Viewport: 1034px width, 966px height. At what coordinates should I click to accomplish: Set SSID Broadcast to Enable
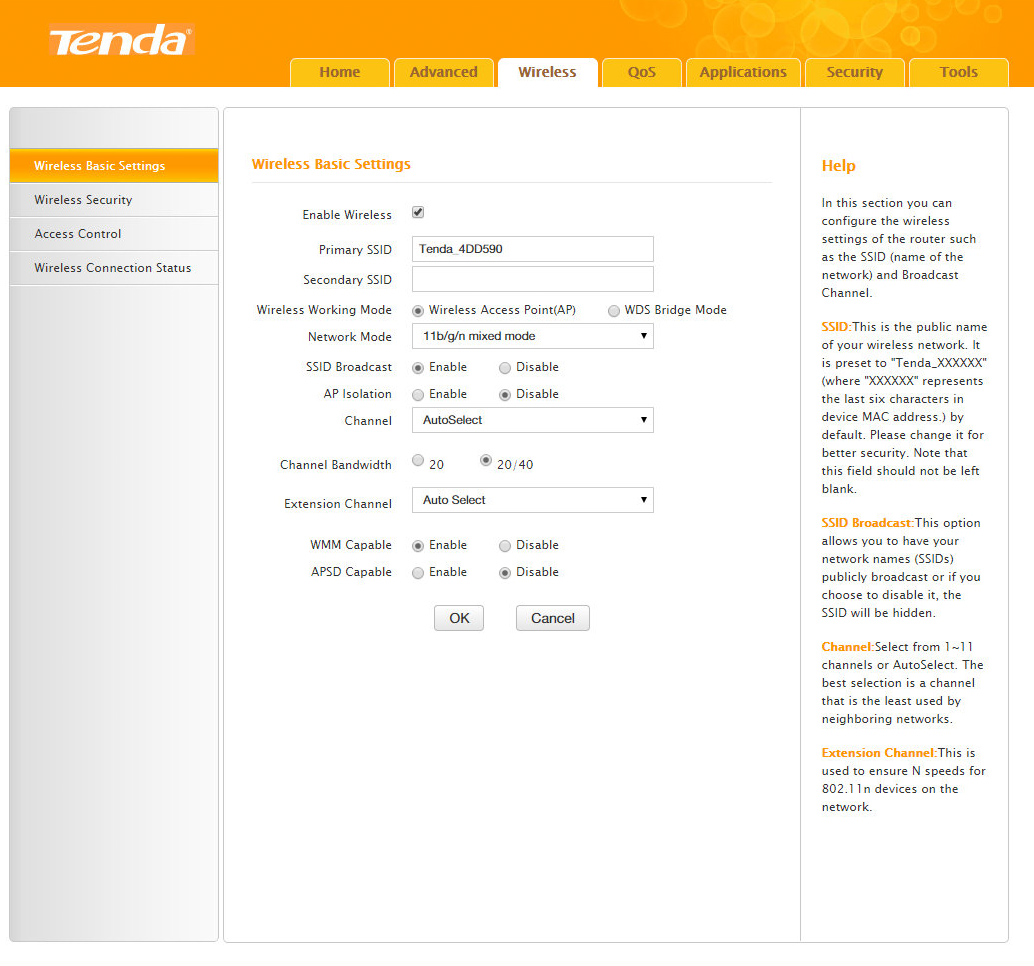tap(417, 367)
